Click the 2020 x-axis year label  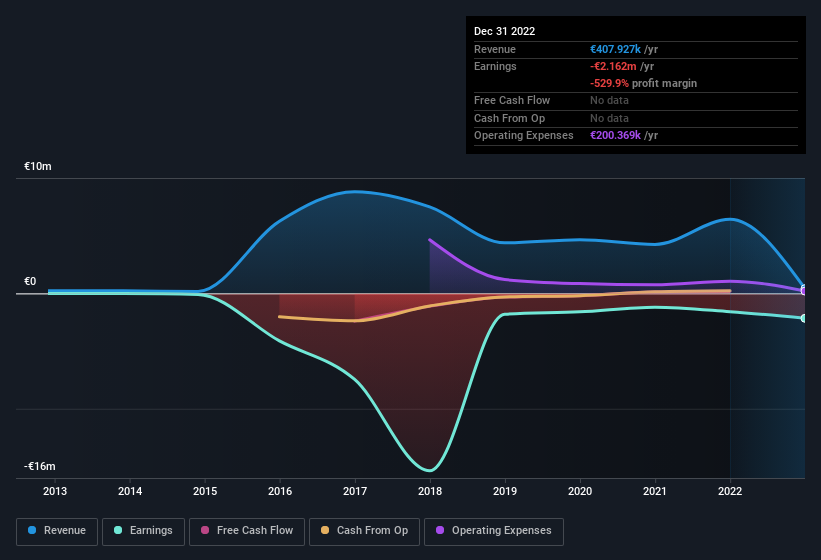pos(580,491)
